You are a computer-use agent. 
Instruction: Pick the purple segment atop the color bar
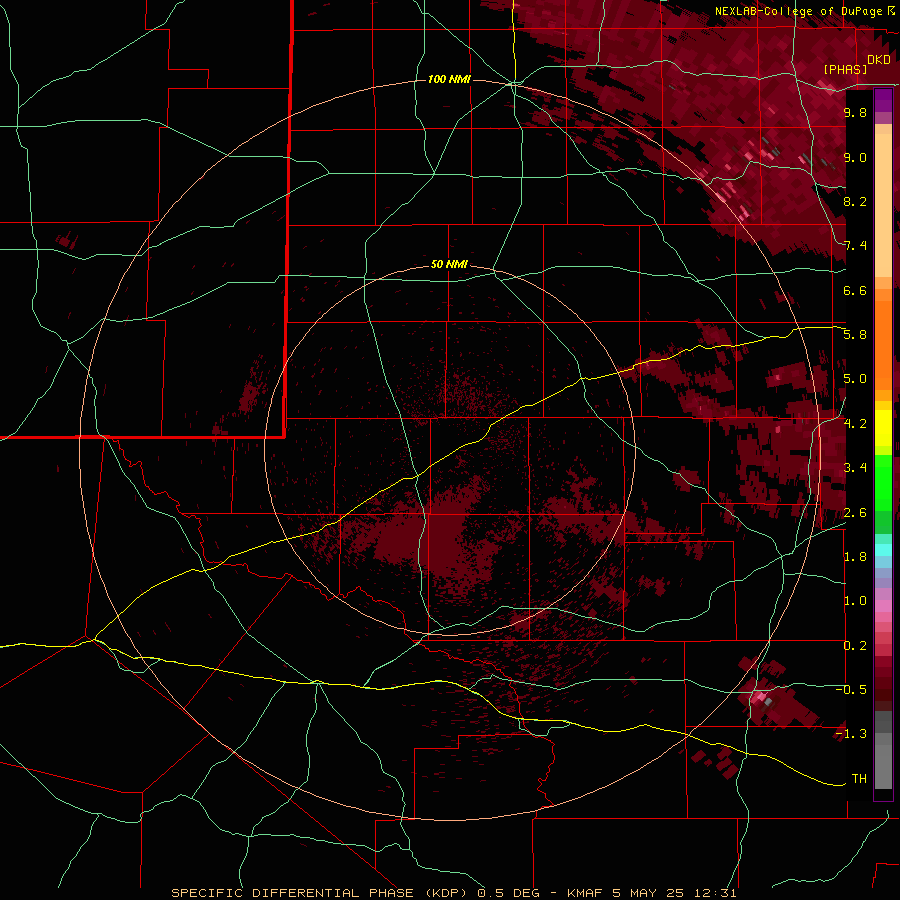pos(883,100)
